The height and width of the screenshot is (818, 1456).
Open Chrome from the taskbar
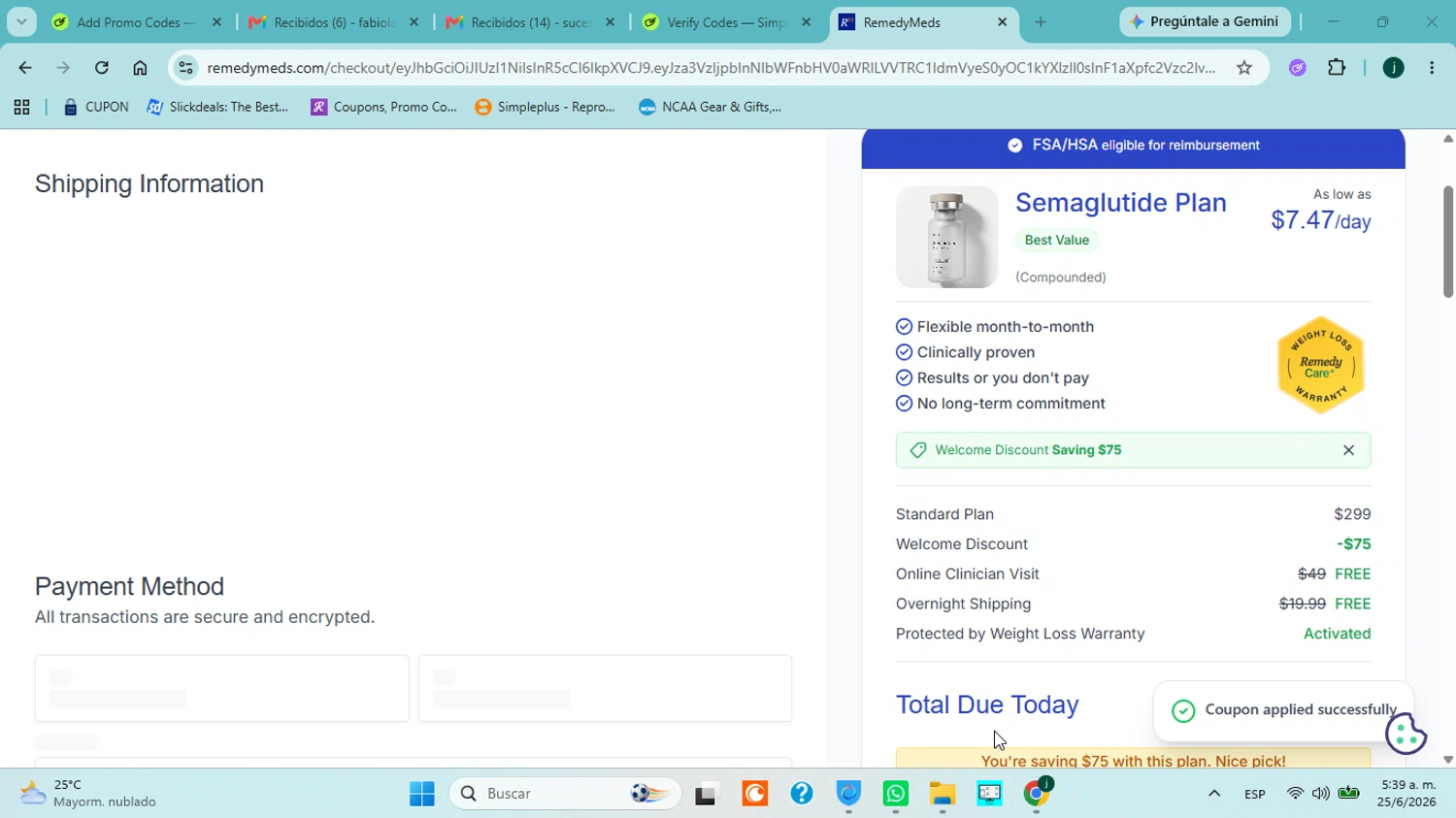coord(1037,794)
